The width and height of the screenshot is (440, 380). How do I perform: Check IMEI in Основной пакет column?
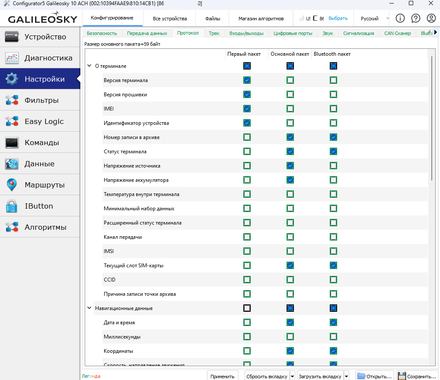[x=290, y=109]
